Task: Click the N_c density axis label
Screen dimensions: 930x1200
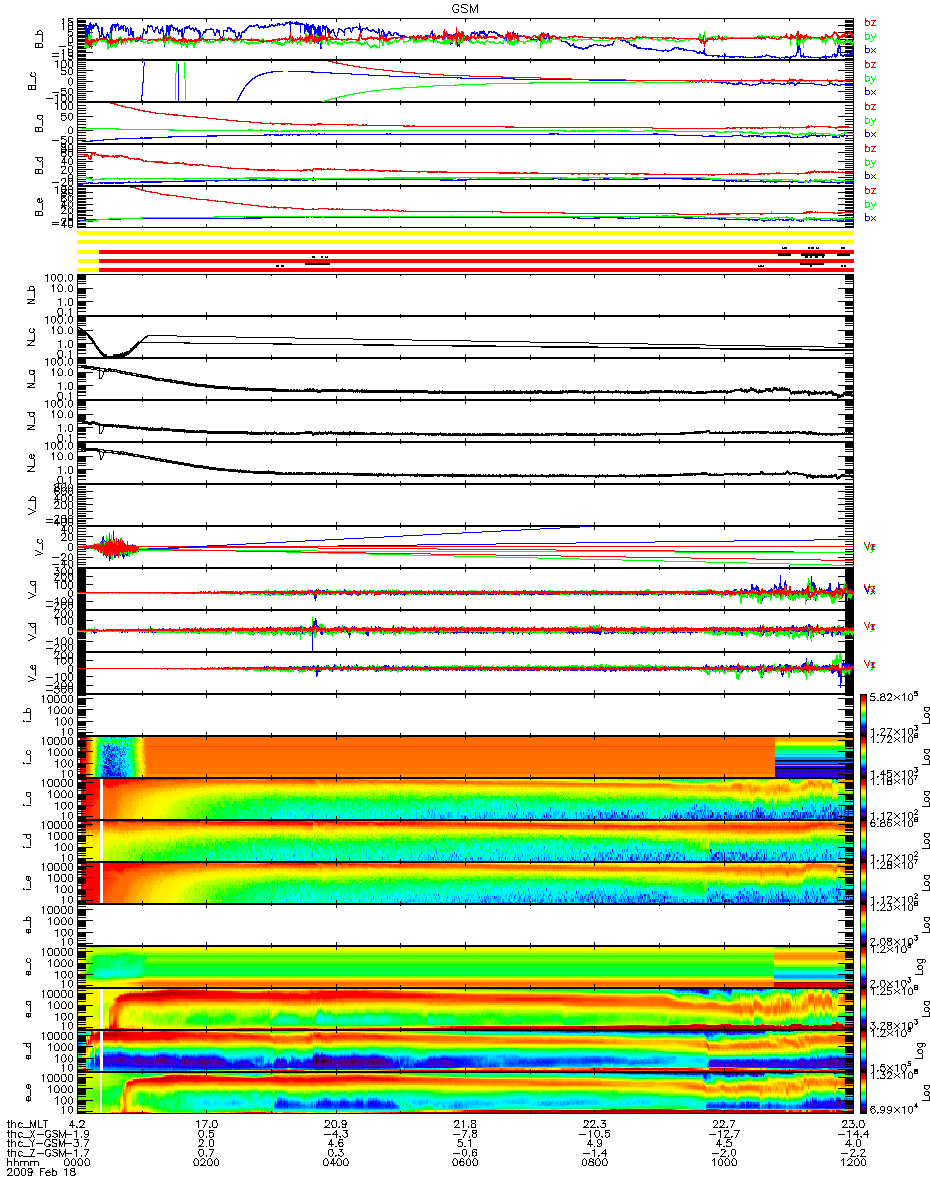Action: pyautogui.click(x=32, y=338)
